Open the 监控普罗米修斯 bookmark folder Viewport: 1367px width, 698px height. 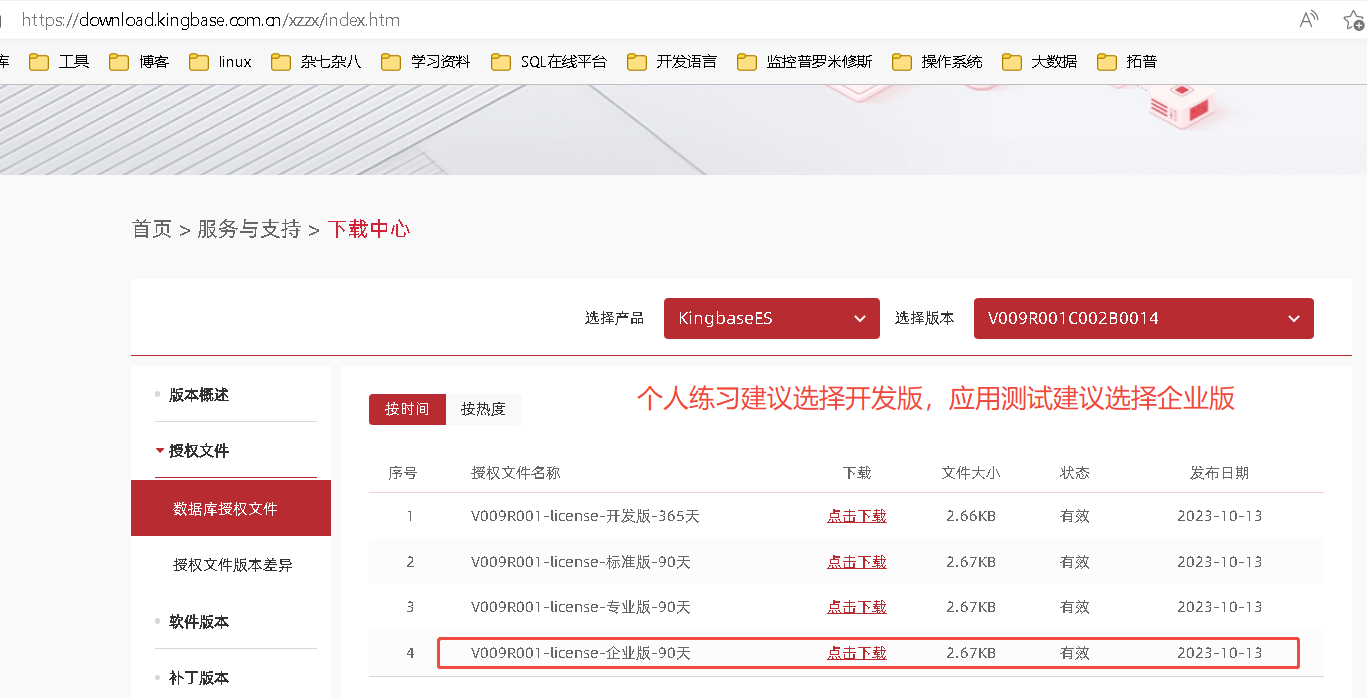(x=805, y=62)
